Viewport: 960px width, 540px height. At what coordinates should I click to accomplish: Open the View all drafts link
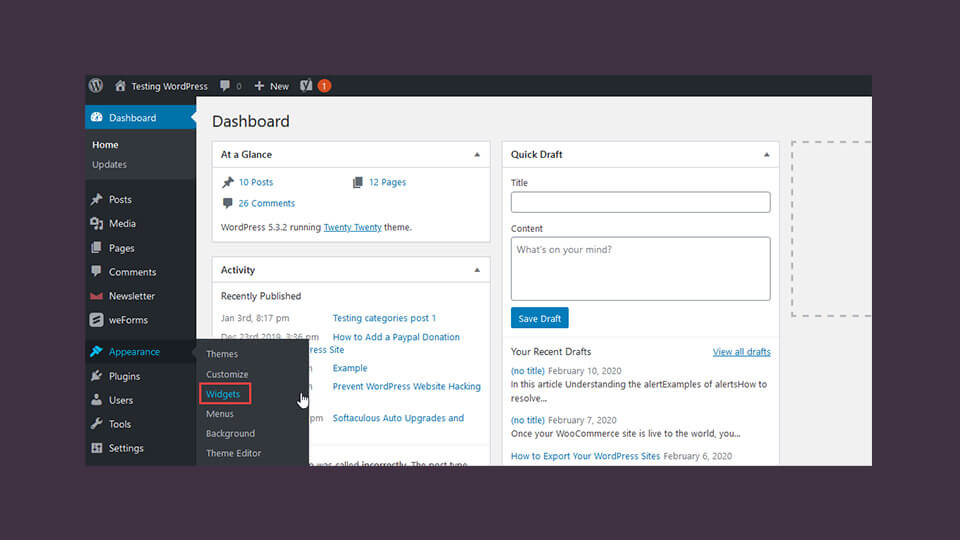click(x=741, y=352)
